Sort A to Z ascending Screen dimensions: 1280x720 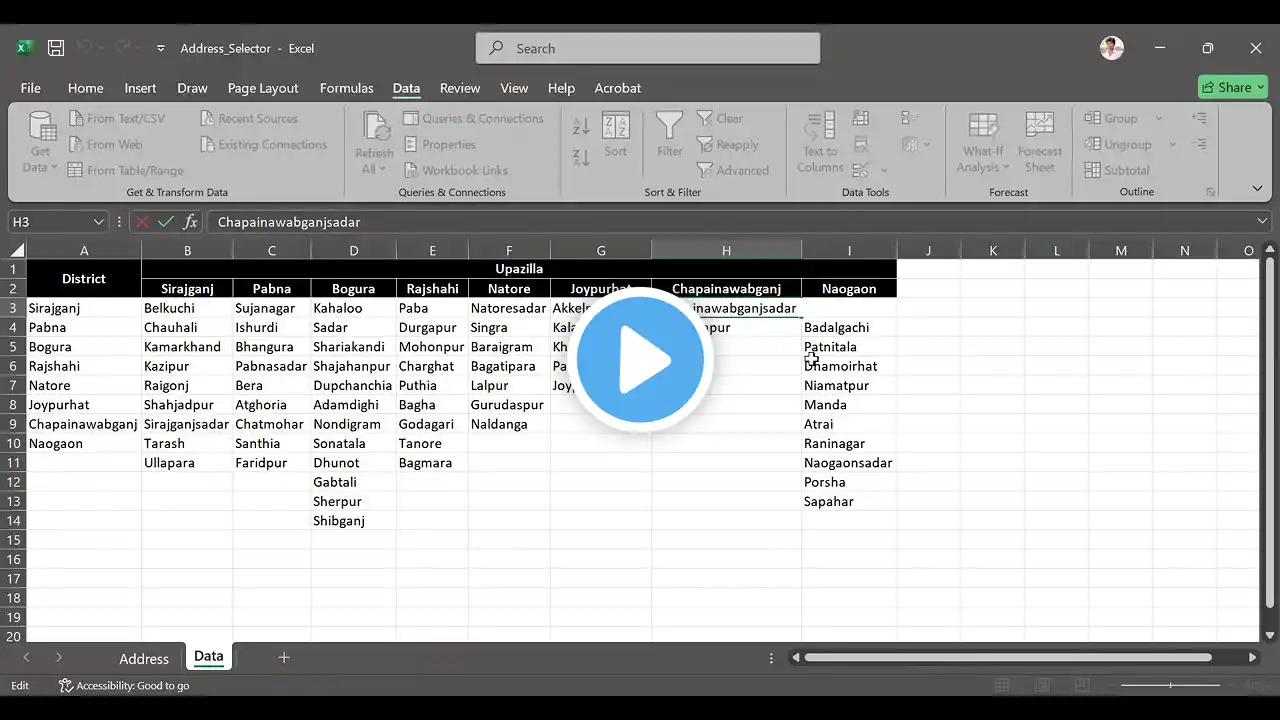tap(581, 127)
